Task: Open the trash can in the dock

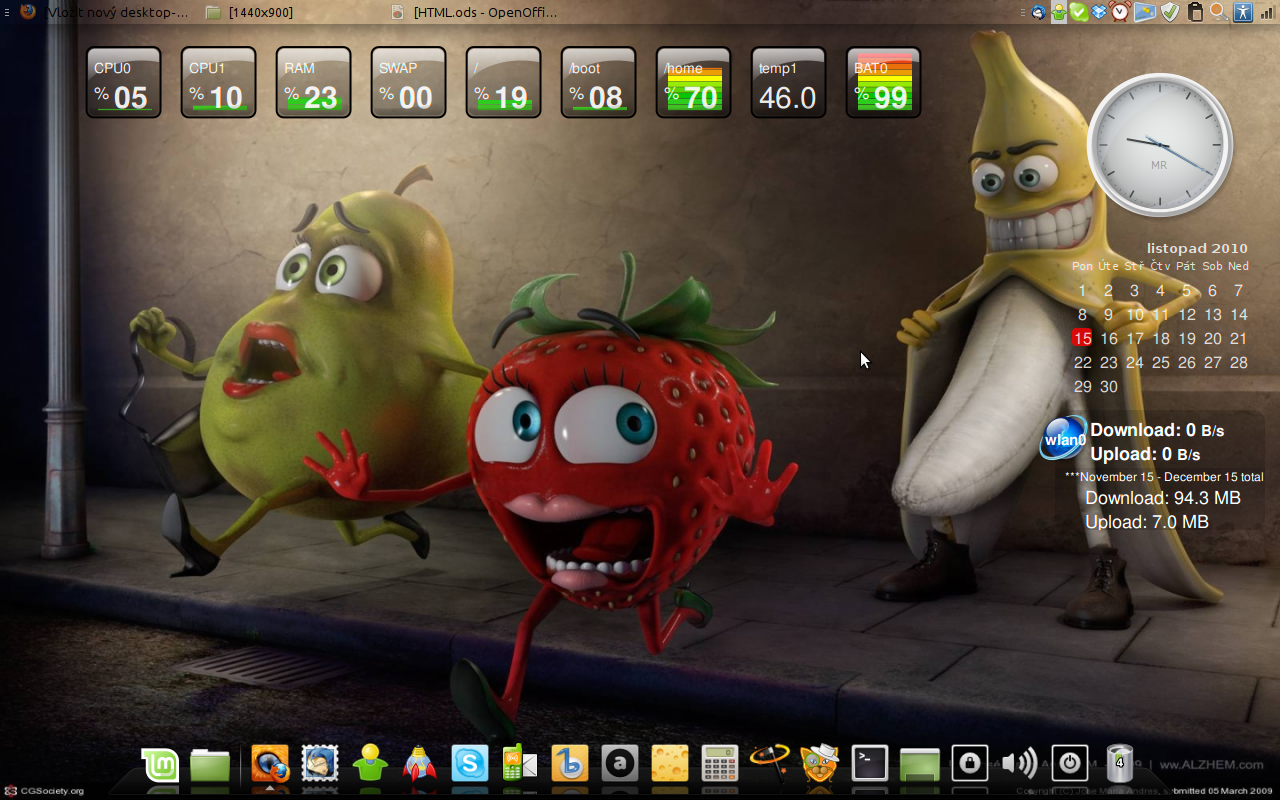Action: click(x=1120, y=764)
